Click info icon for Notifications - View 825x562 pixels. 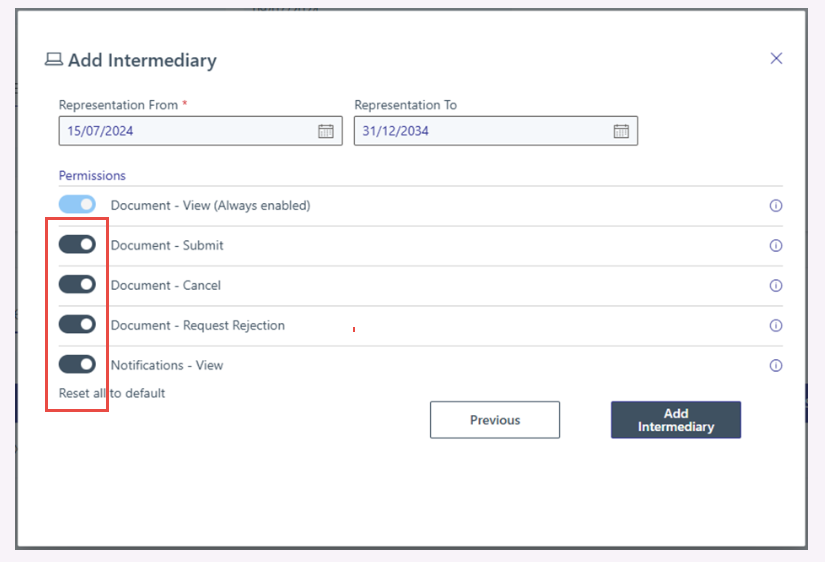point(776,366)
